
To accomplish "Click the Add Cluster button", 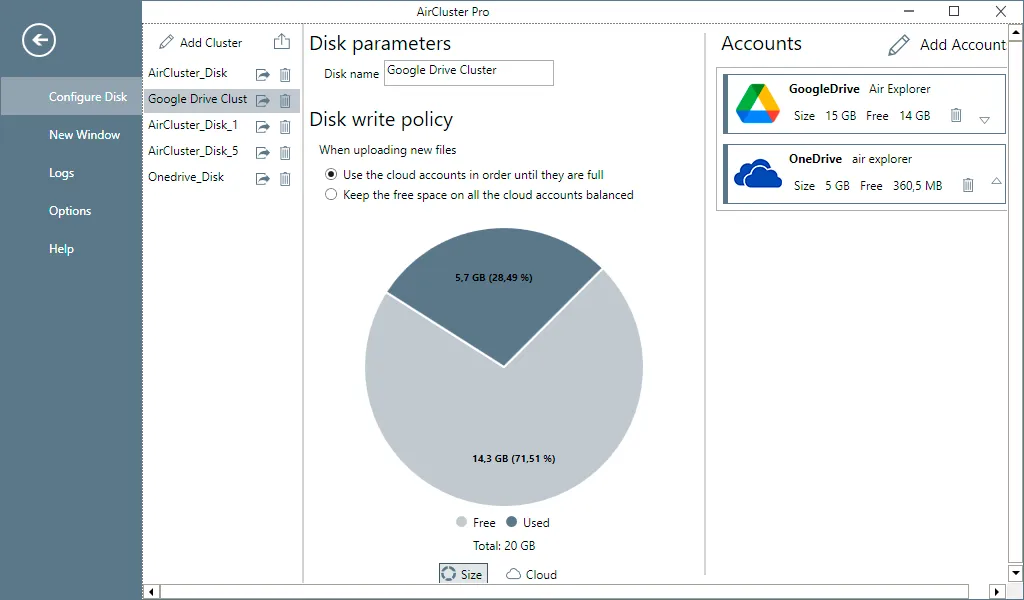I will (x=200, y=42).
